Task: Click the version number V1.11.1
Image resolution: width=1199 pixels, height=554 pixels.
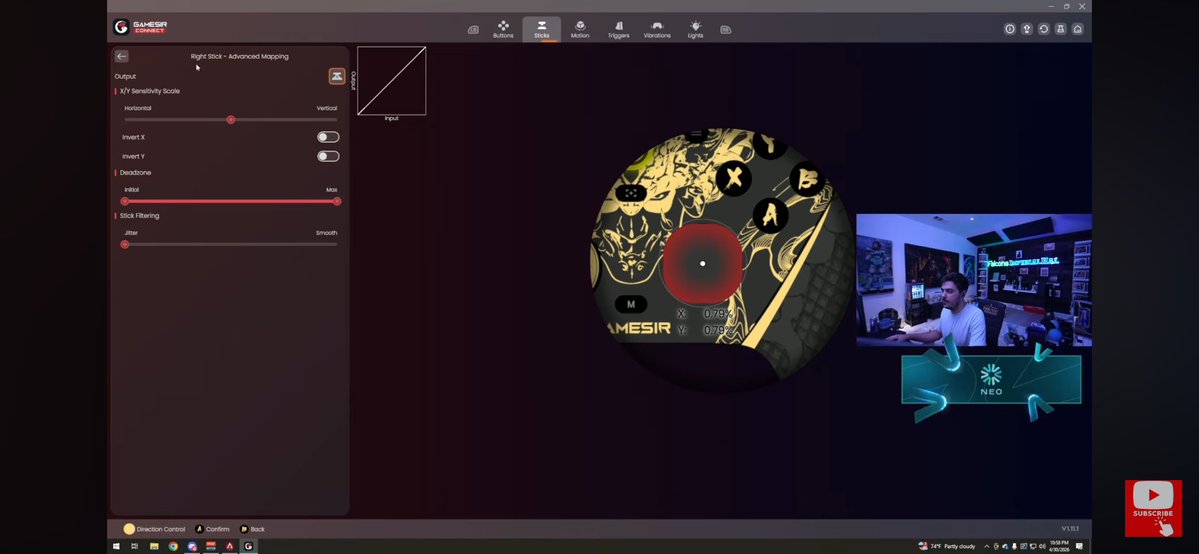Action: (1070, 529)
